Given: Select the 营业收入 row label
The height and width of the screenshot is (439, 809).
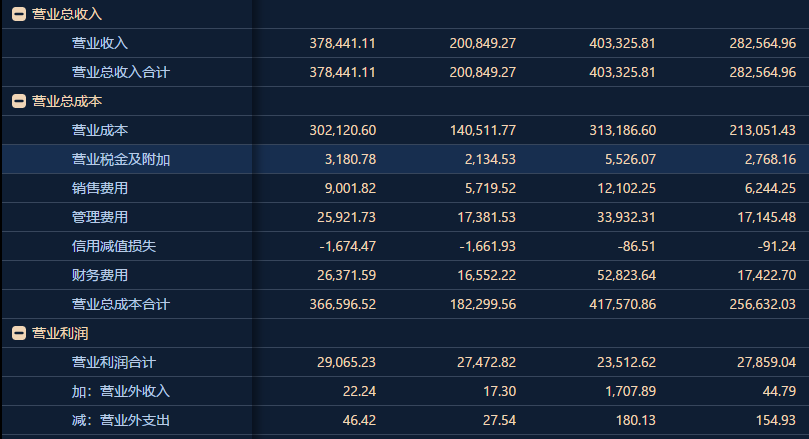Looking at the screenshot, I should point(100,43).
